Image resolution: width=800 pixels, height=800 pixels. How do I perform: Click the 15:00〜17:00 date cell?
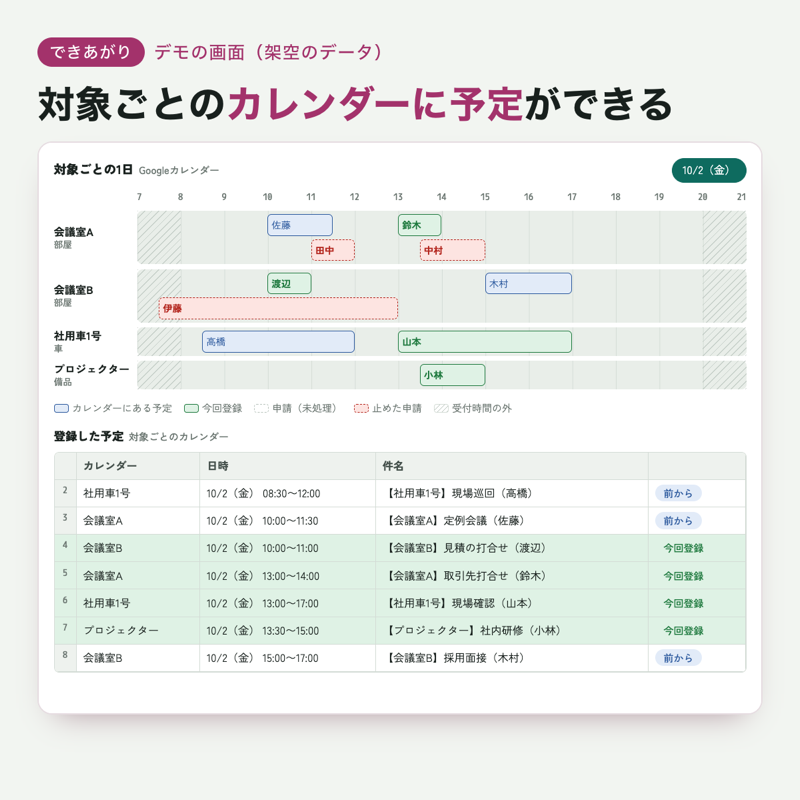tap(288, 658)
